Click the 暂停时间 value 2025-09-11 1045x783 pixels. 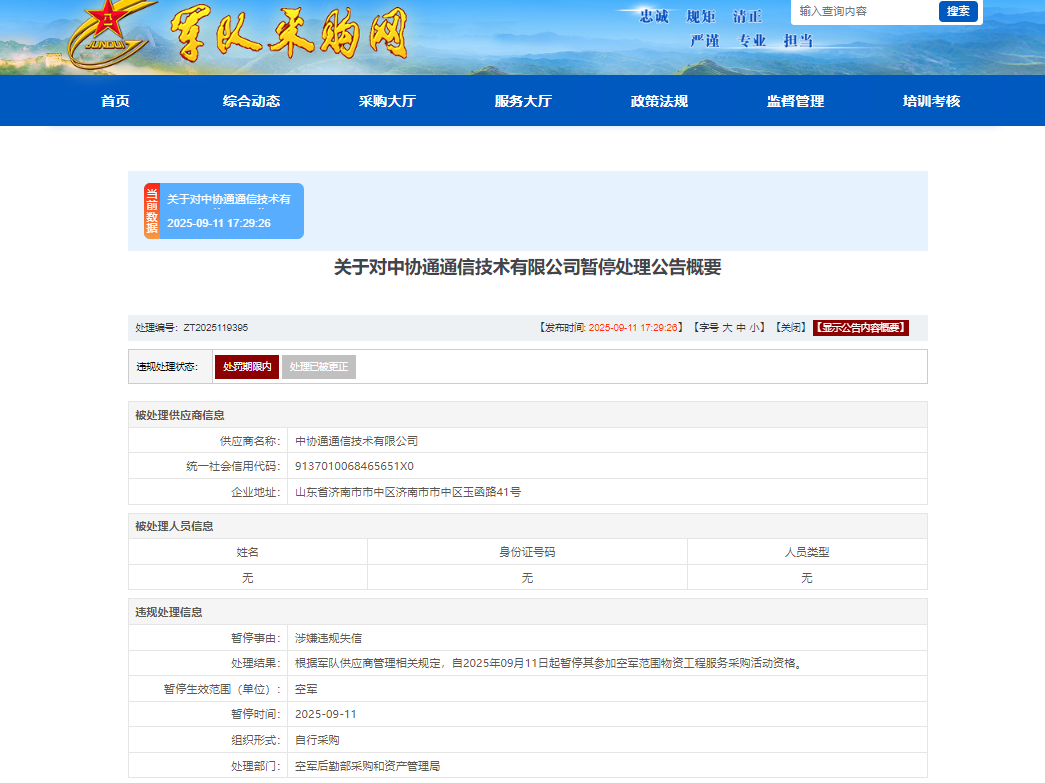[326, 714]
